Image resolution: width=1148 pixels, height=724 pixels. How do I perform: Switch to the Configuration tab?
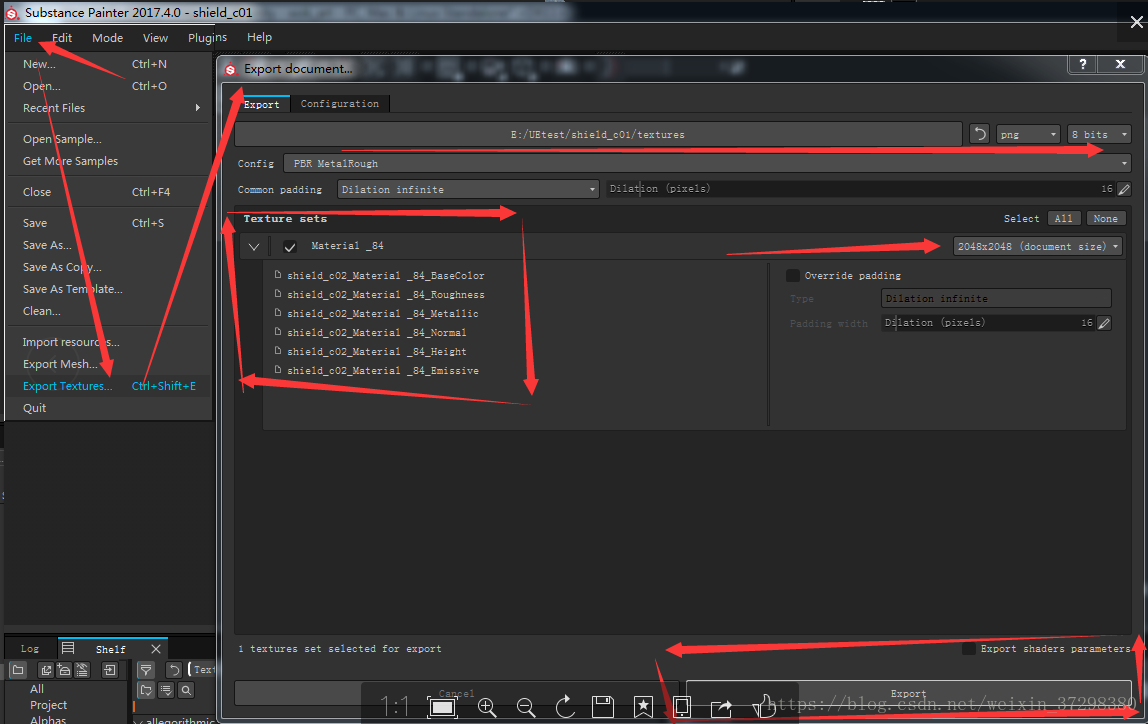(340, 104)
